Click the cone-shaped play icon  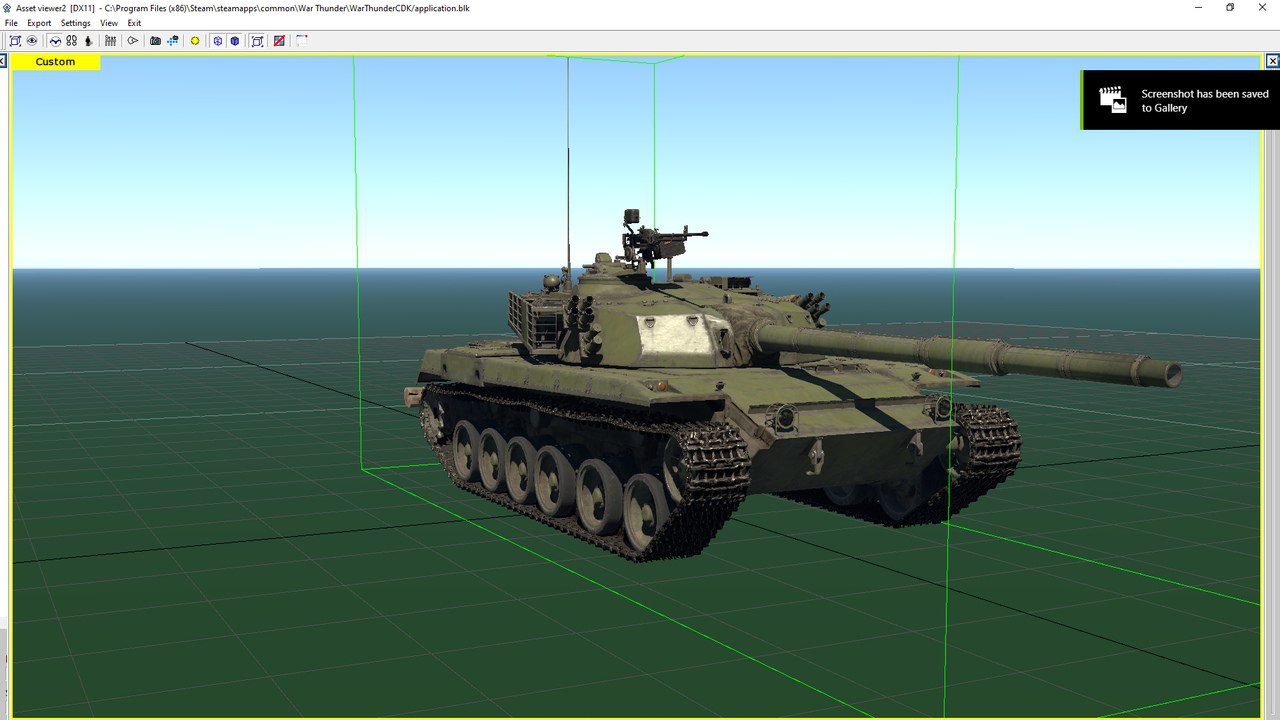tap(132, 41)
